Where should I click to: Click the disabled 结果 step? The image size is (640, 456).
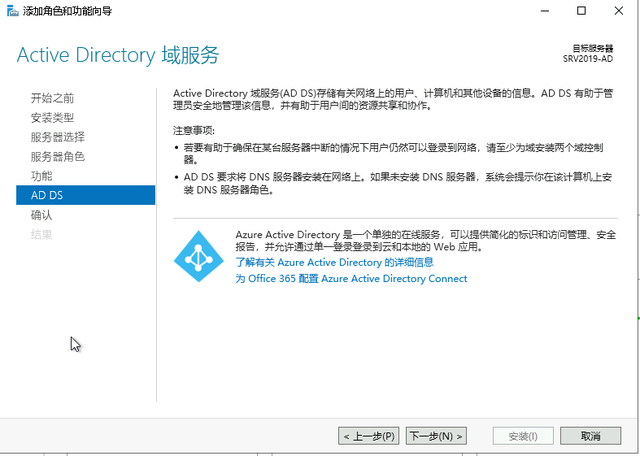pos(42,234)
